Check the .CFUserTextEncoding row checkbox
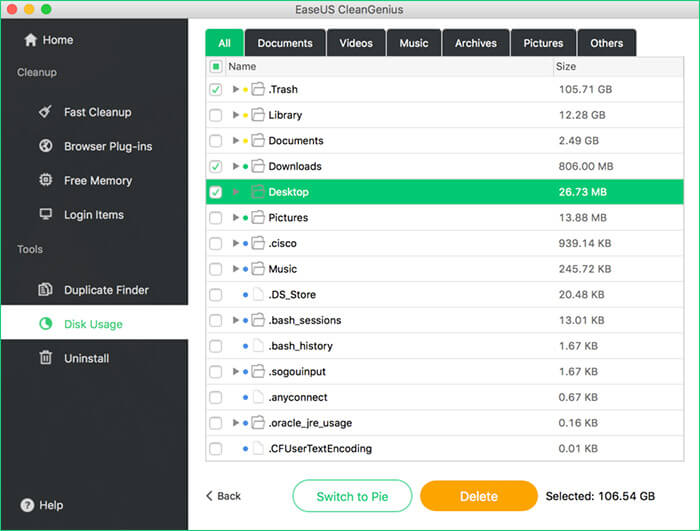 pyautogui.click(x=216, y=449)
